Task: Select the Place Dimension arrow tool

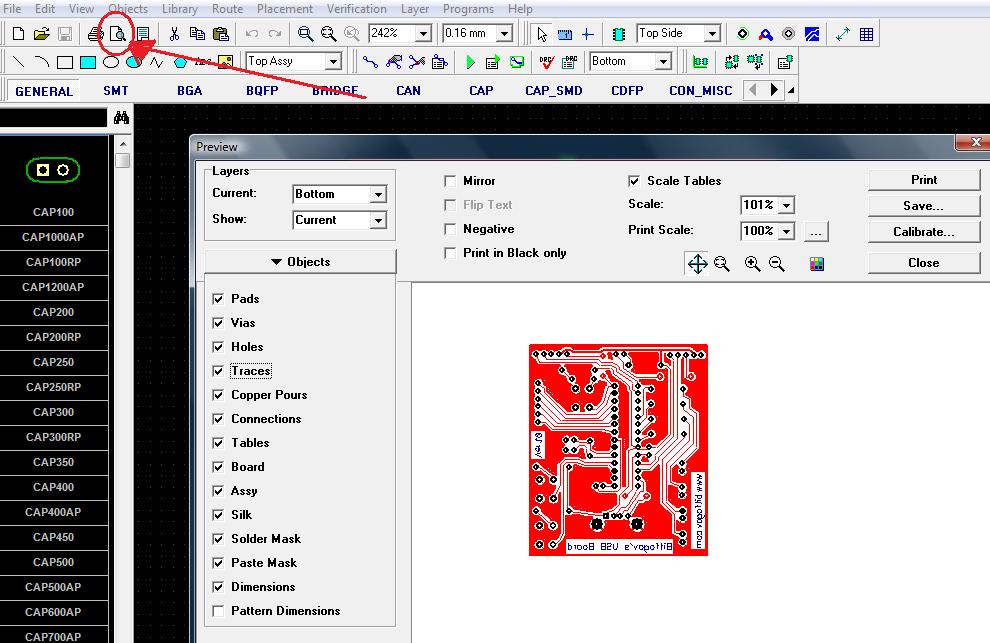Action: (x=843, y=34)
